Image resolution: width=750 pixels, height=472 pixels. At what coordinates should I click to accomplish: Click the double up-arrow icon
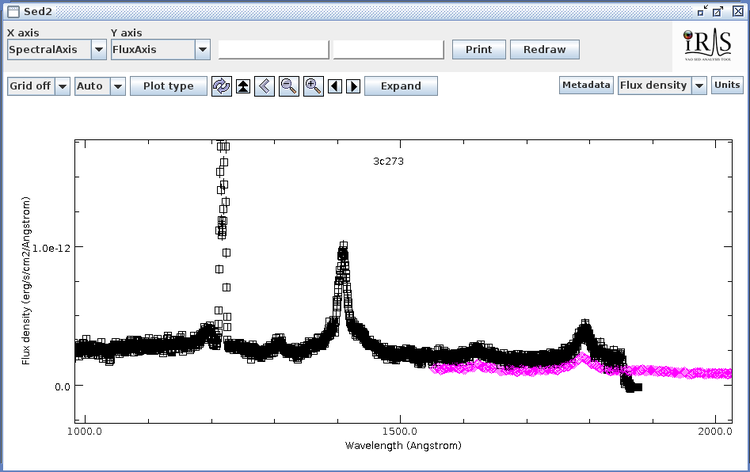tap(243, 87)
